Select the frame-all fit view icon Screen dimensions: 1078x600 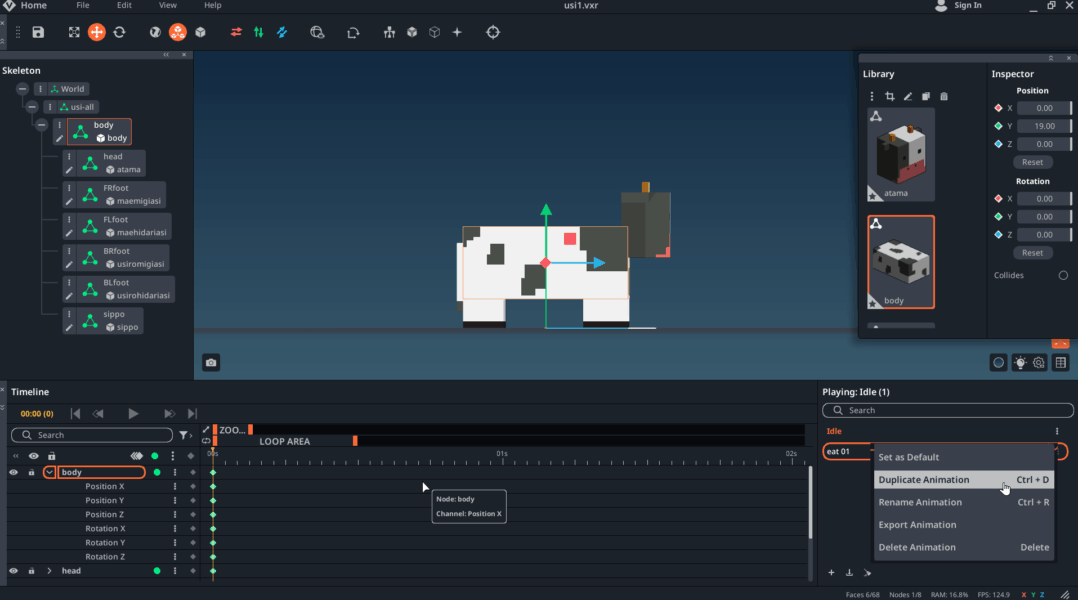(x=74, y=32)
